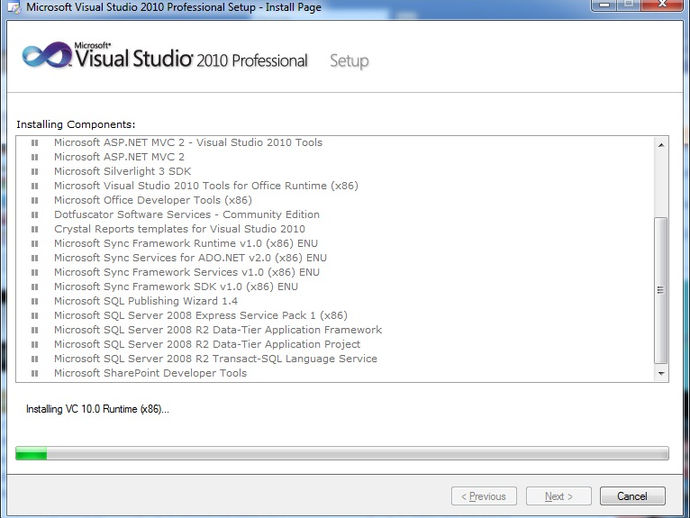Select Microsoft Sync Framework Runtime v1.0 (x86) ENU
690x518 pixels.
click(x=186, y=243)
